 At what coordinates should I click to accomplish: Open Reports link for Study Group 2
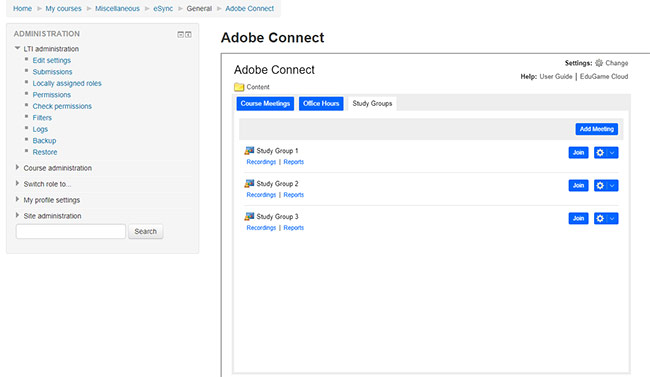[x=293, y=195]
